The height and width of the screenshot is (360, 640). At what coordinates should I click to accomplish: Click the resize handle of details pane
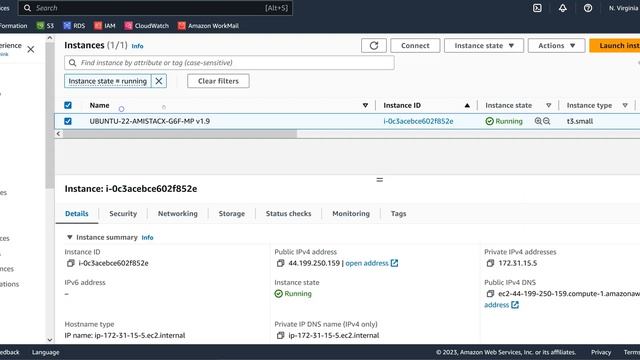coord(380,180)
